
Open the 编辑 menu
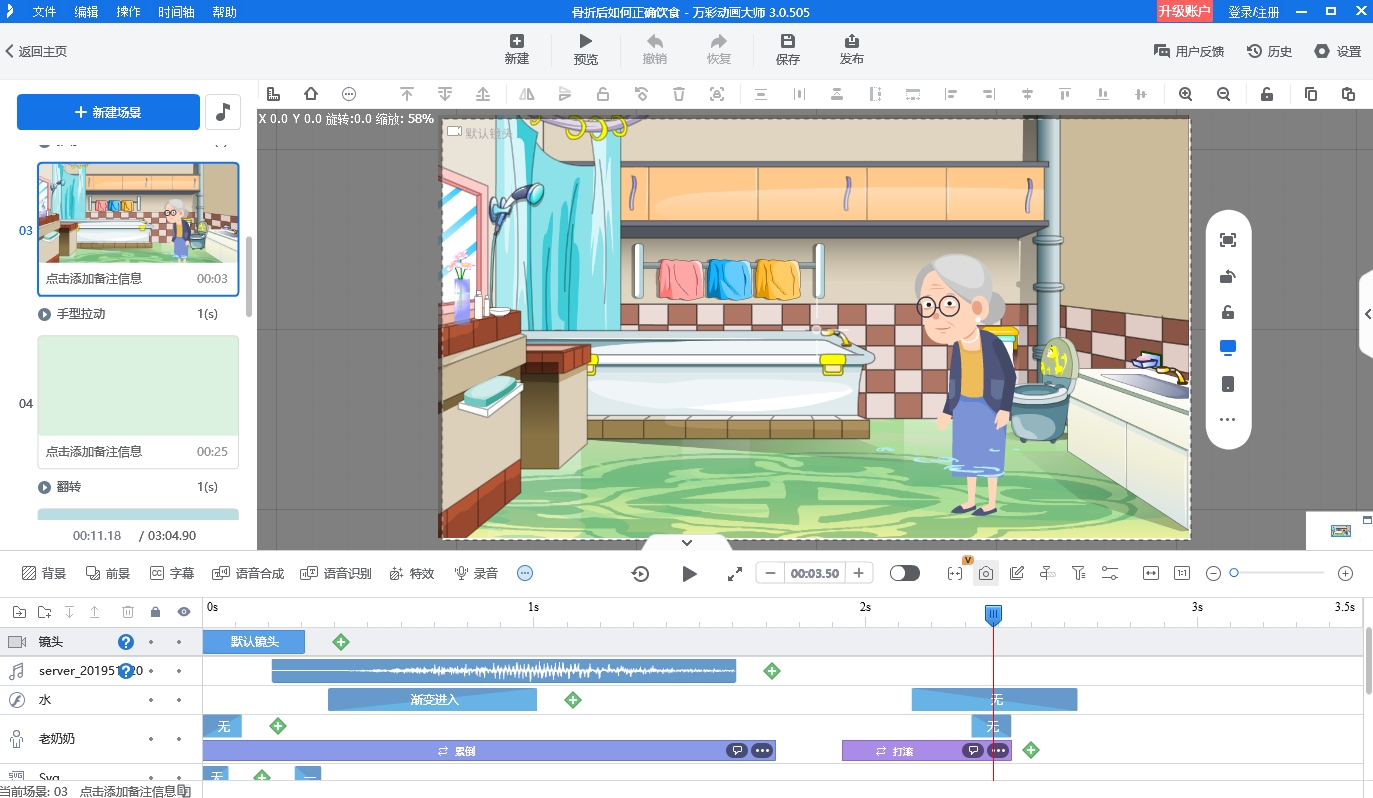[x=86, y=12]
